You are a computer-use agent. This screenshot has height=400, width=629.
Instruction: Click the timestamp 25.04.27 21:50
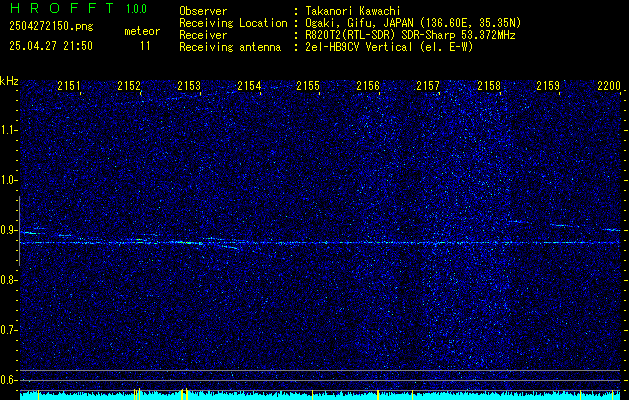coord(51,46)
